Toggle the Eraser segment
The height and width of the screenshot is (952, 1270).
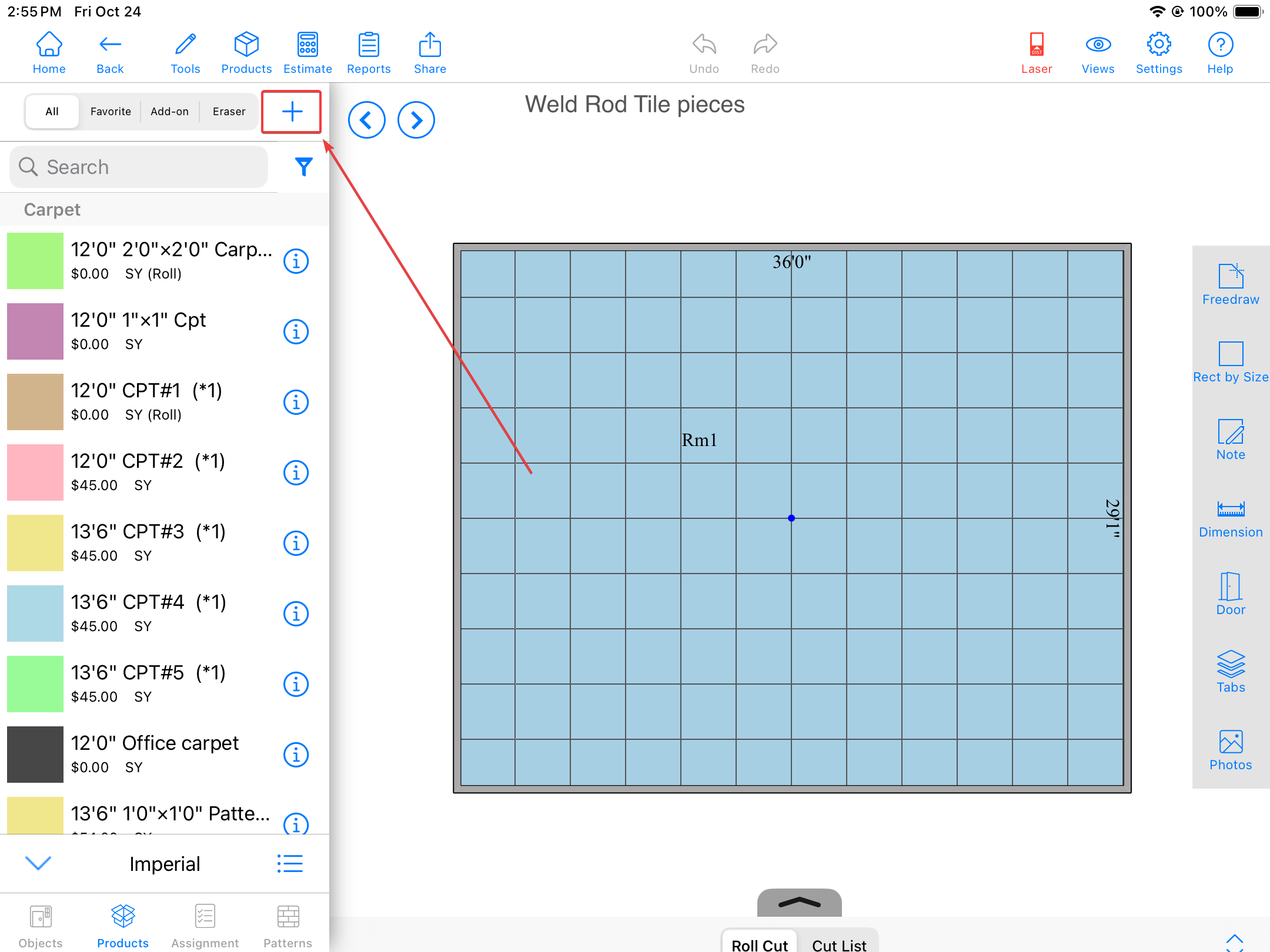229,112
